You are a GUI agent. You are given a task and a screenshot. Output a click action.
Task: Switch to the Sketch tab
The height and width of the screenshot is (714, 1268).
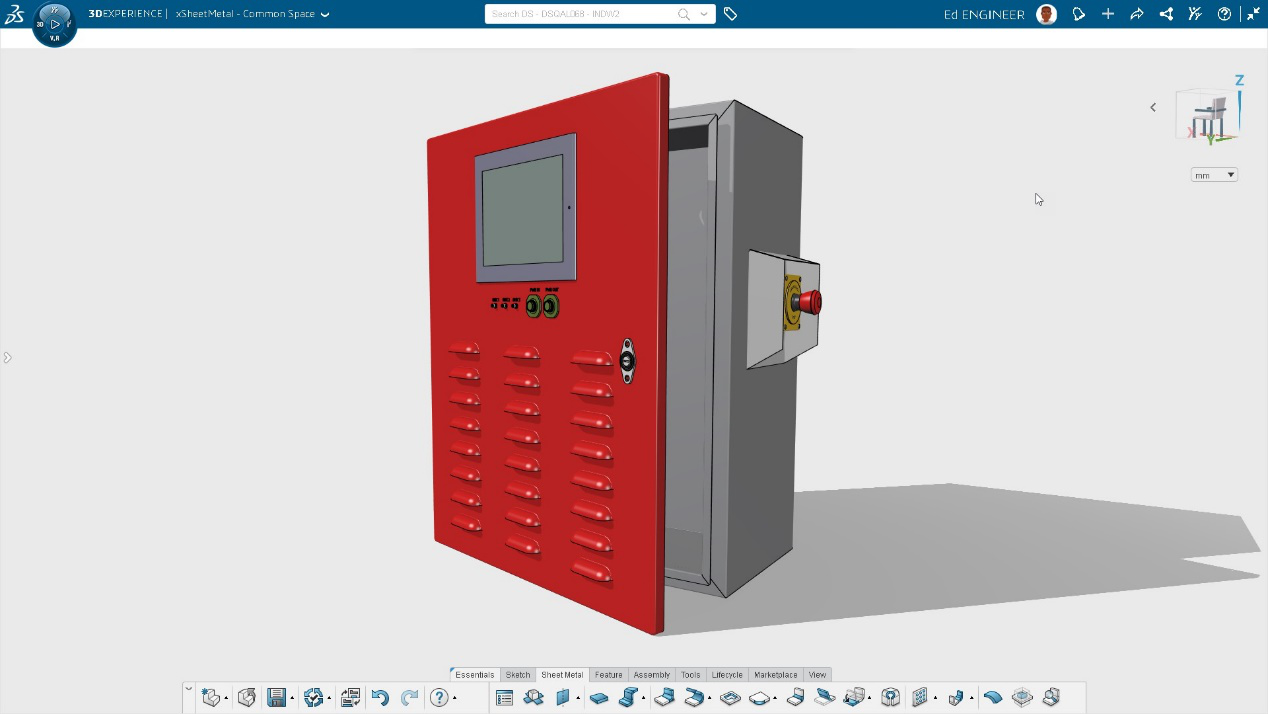(518, 675)
